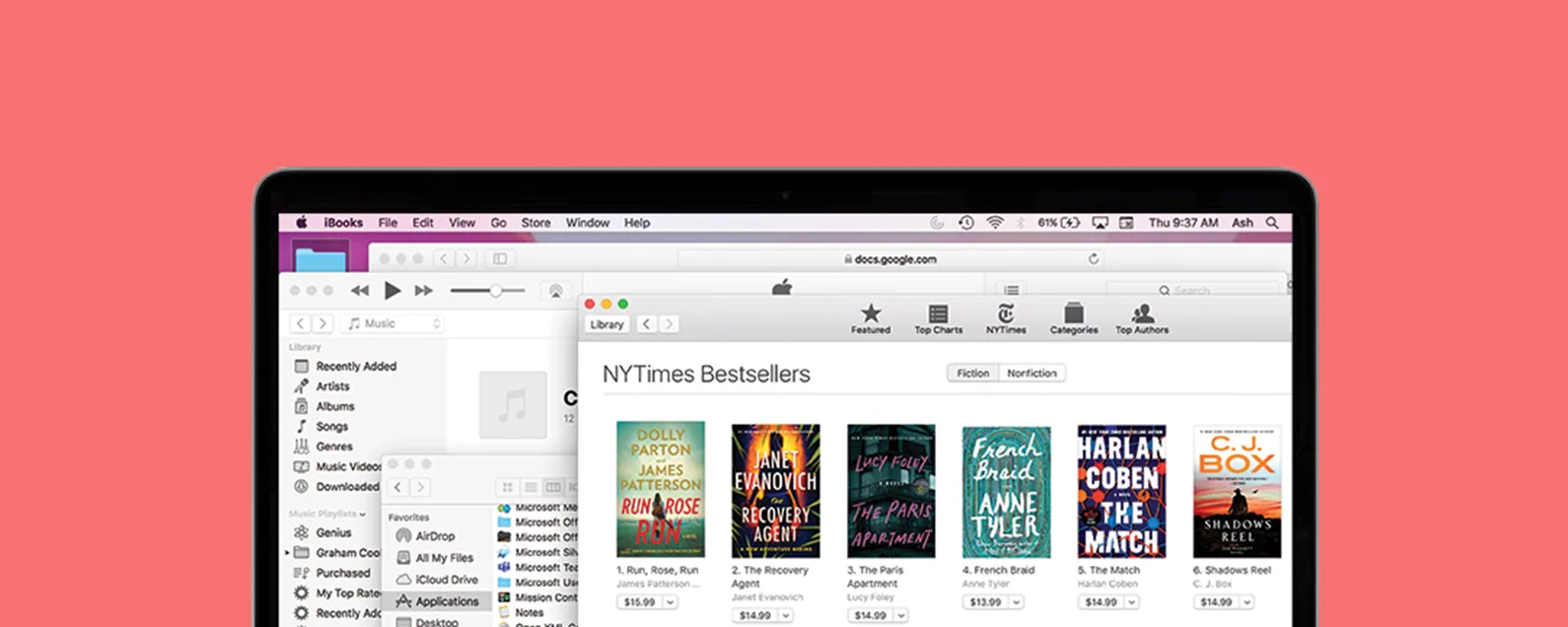This screenshot has width=1568, height=627.
Task: Open Genius playlist in iTunes
Action: [x=333, y=532]
